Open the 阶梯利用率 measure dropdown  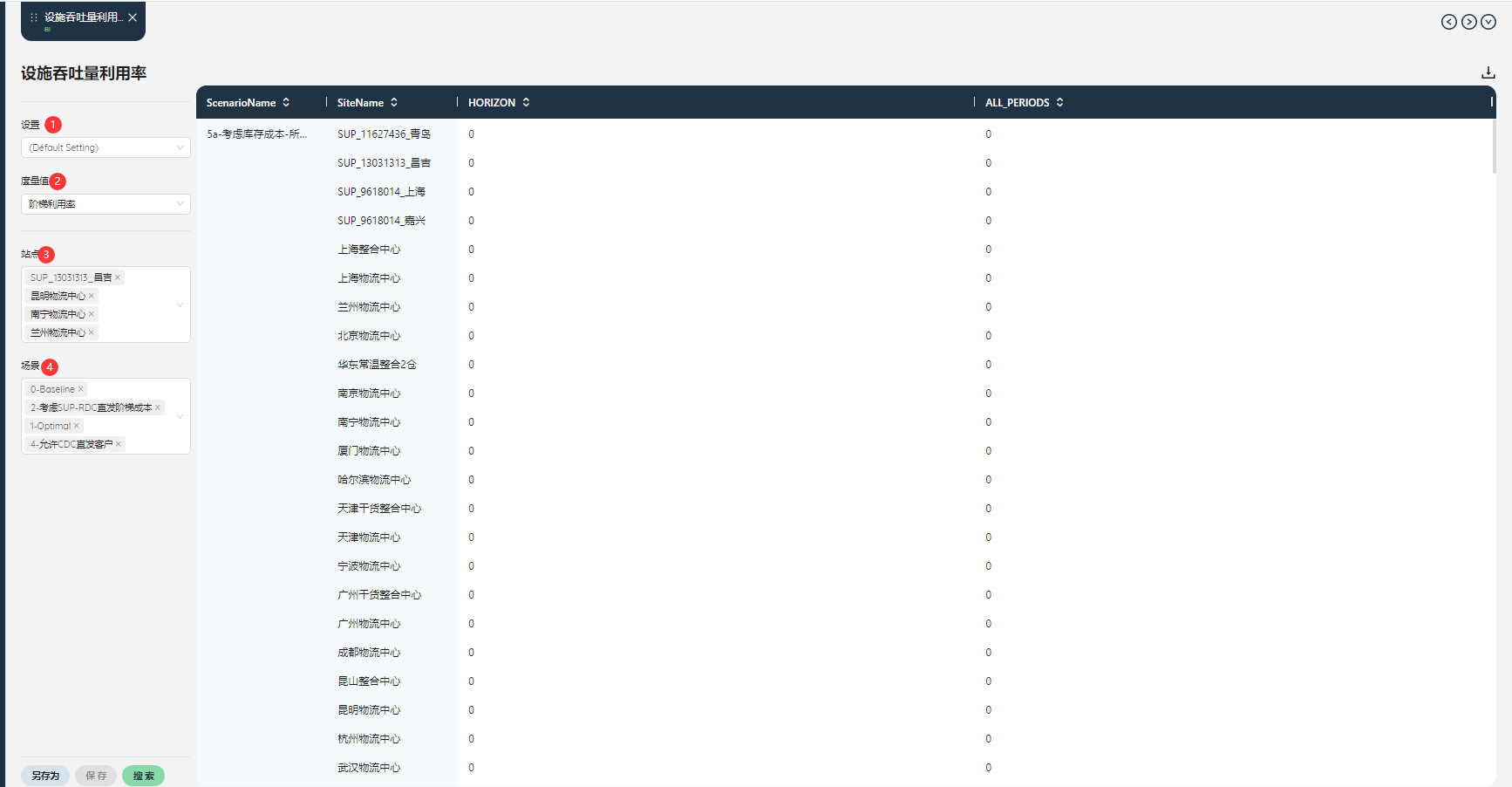point(106,204)
